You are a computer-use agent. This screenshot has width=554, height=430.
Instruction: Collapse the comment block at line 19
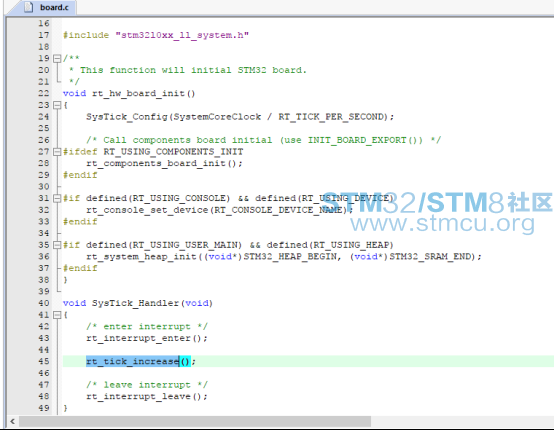57,58
